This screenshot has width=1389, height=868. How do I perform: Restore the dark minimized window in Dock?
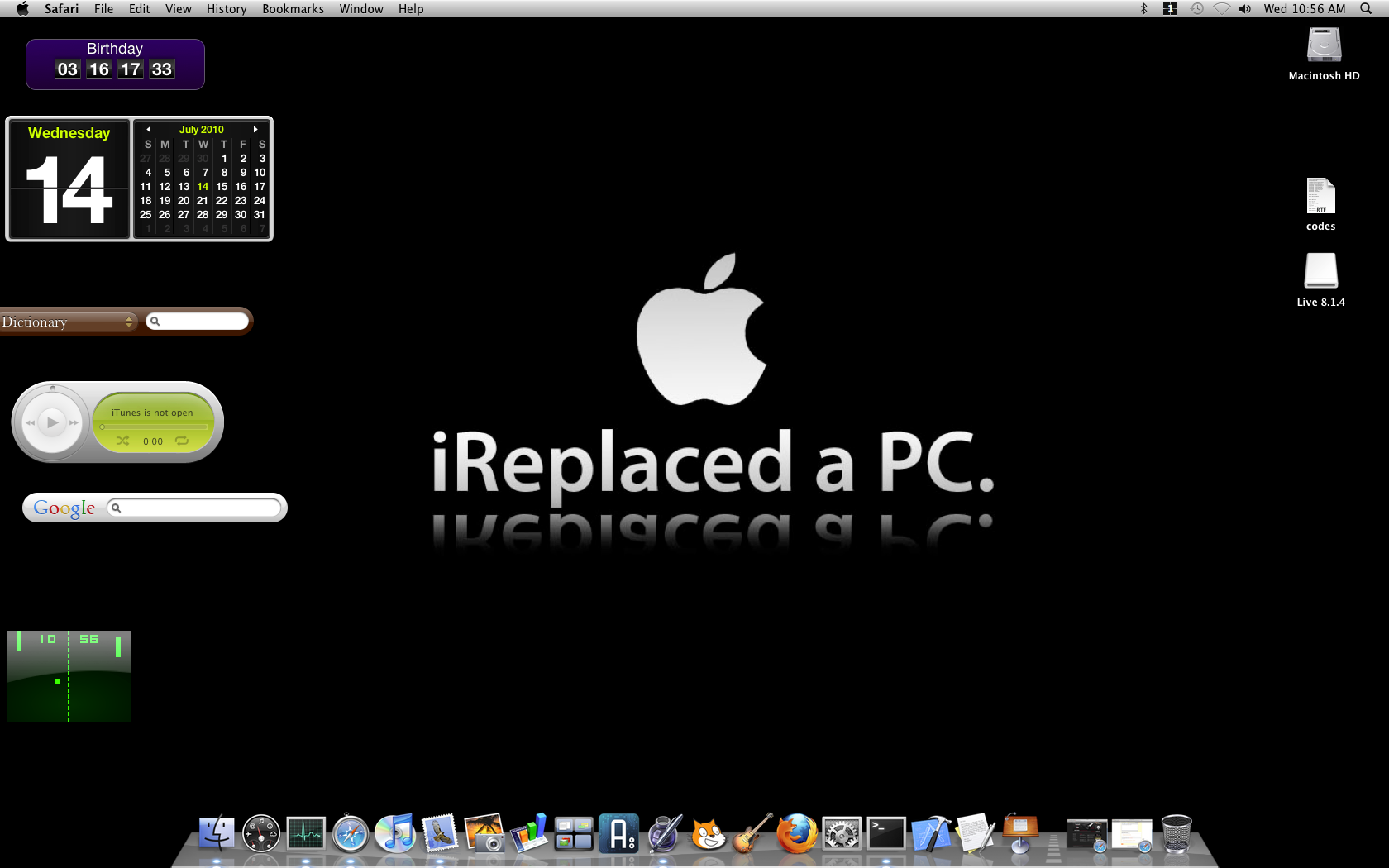tap(1087, 835)
